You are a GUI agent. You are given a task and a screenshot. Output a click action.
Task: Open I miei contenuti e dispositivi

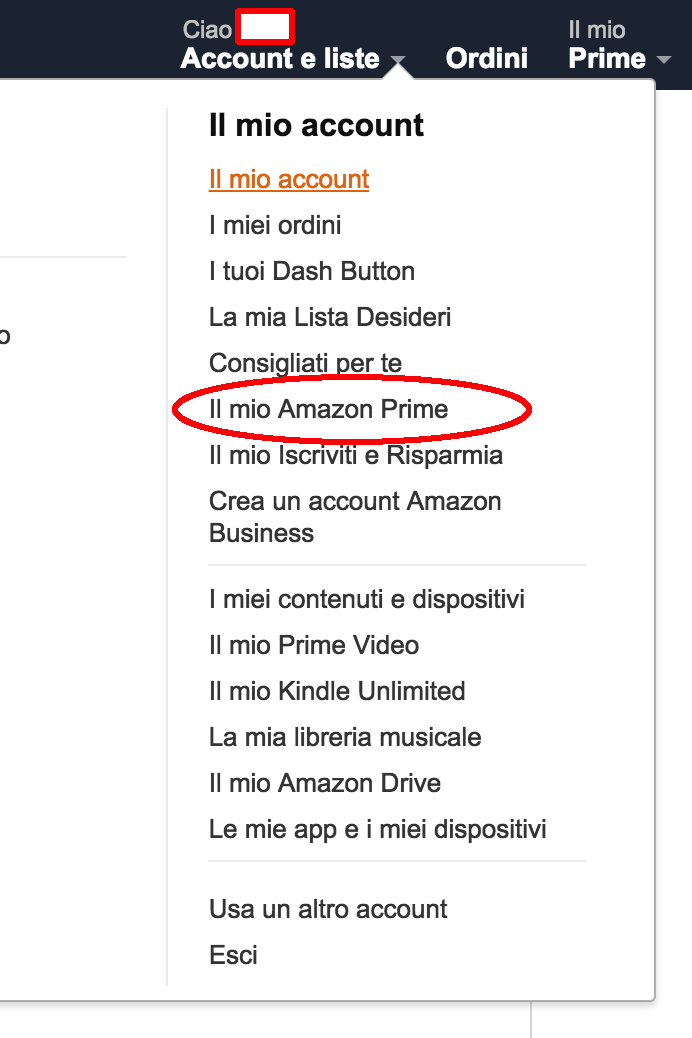pyautogui.click(x=366, y=599)
